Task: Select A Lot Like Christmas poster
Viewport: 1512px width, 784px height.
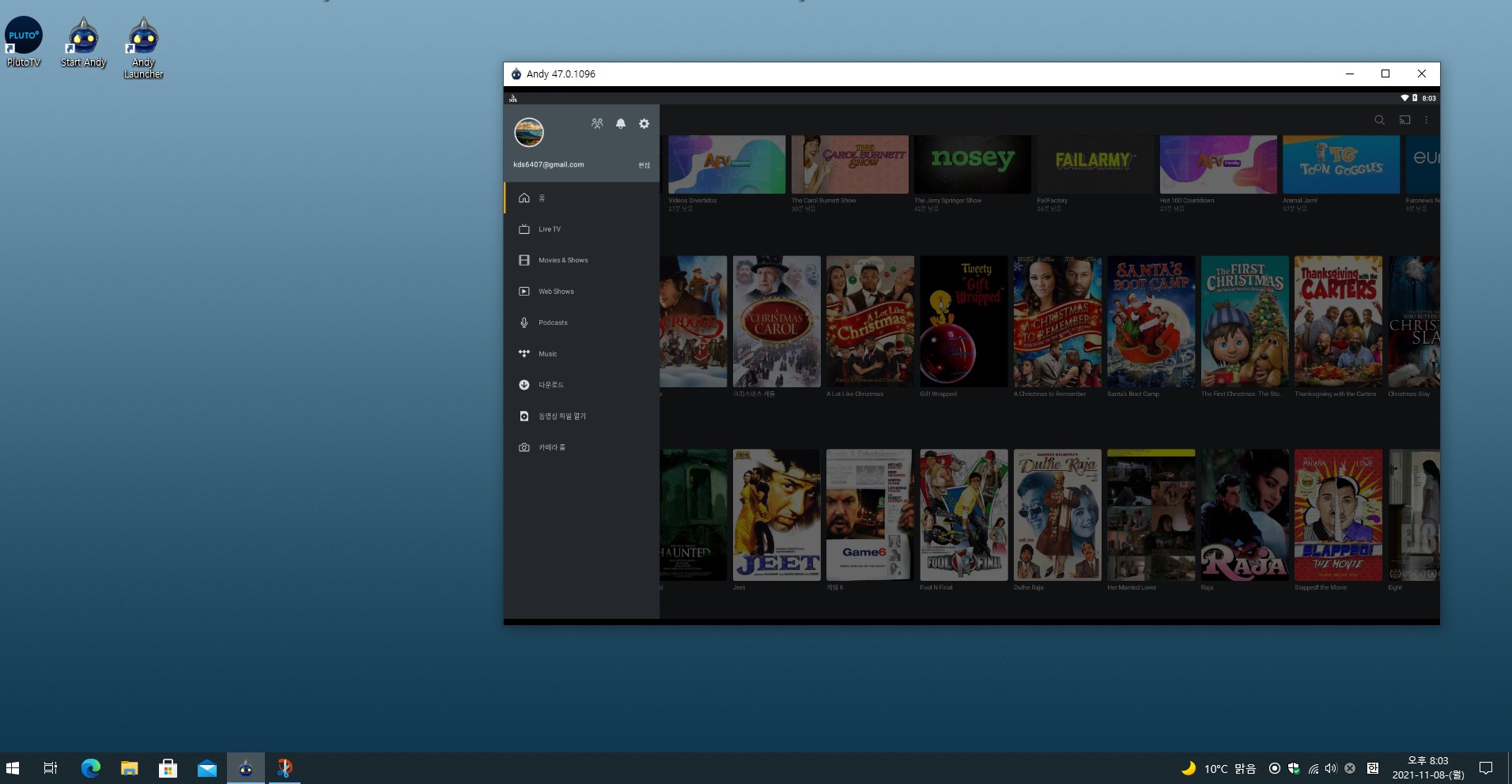Action: coord(870,321)
